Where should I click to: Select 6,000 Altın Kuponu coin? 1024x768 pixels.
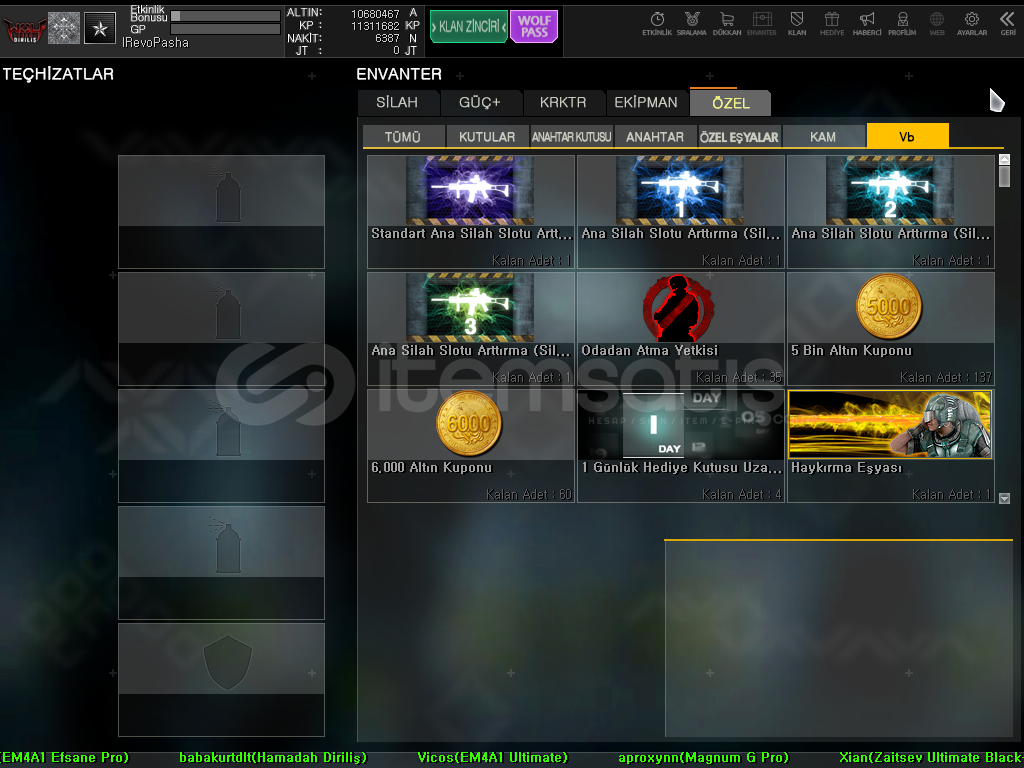tap(471, 445)
